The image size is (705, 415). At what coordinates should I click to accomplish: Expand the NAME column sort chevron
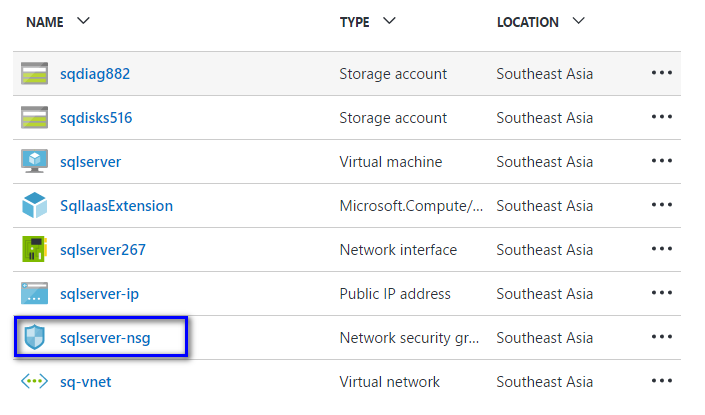[84, 21]
